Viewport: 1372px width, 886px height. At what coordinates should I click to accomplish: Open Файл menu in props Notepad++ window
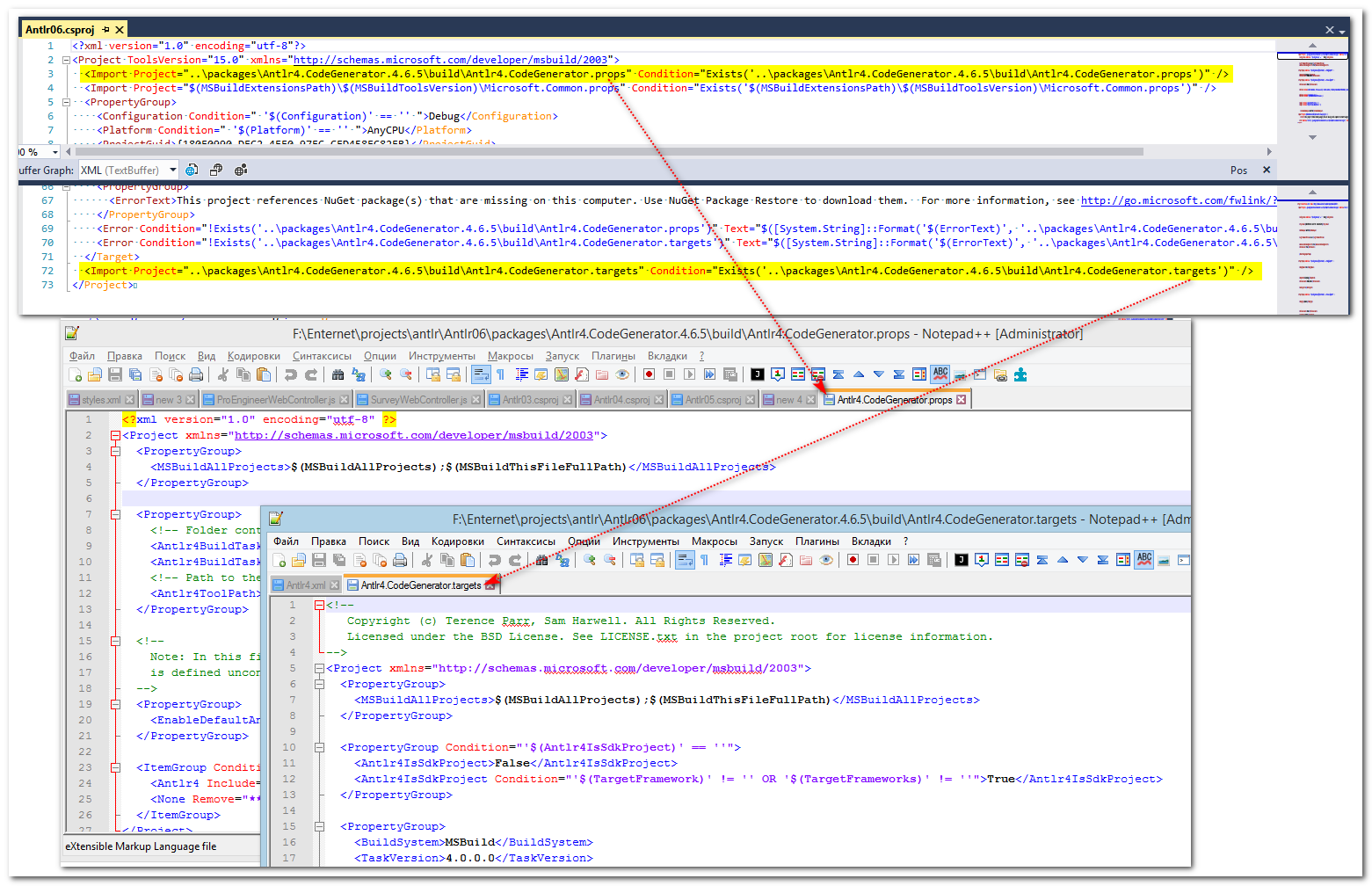83,356
